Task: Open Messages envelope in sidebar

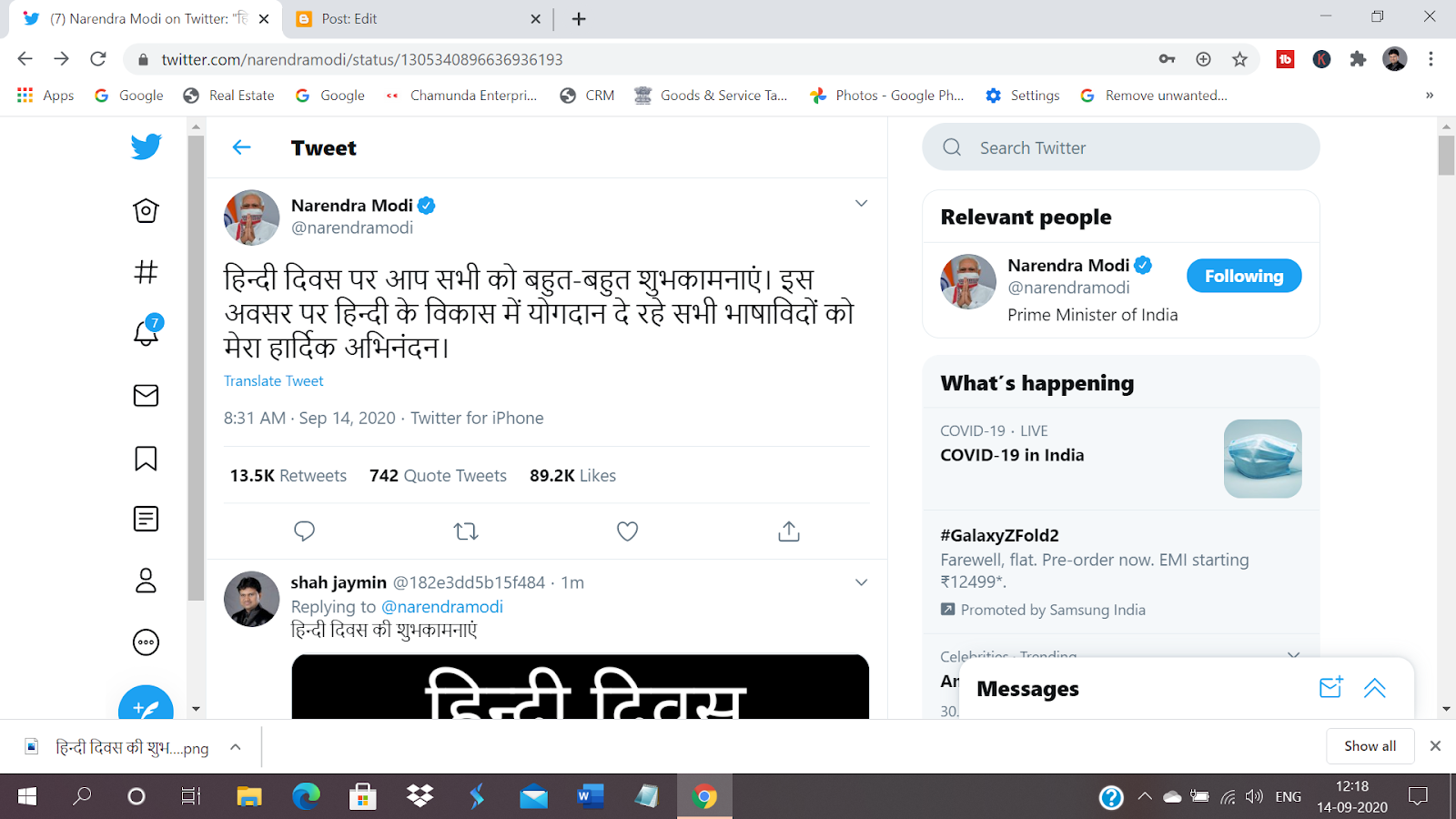Action: [146, 395]
